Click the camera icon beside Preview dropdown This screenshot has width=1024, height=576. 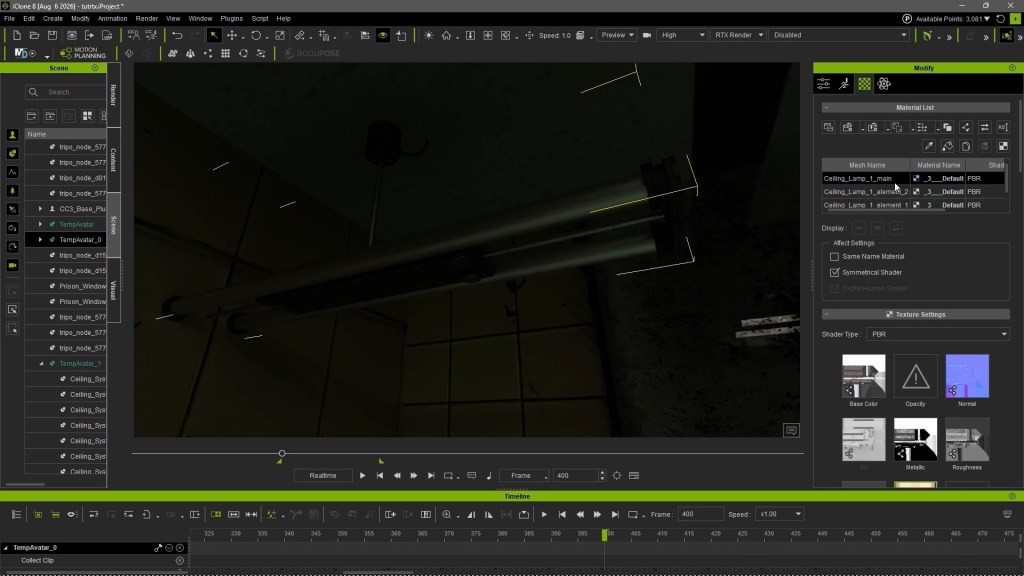coord(647,35)
